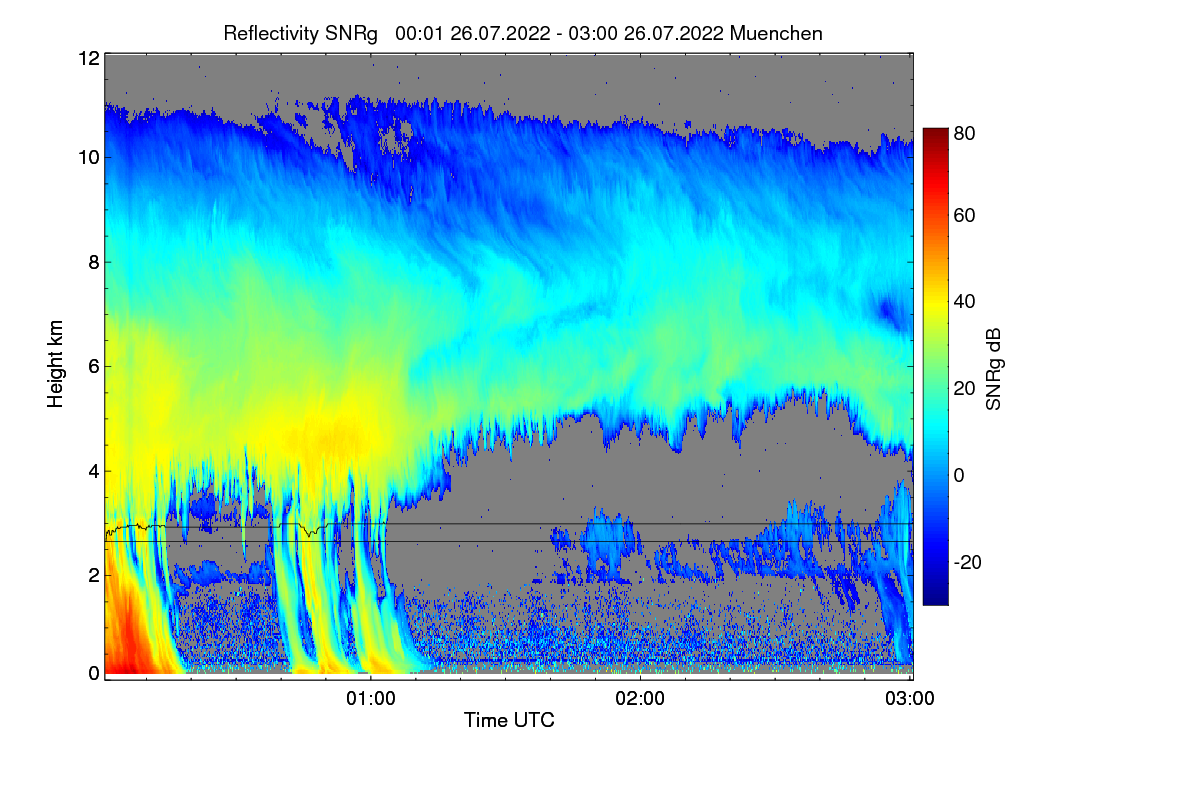Click the 02:00 time tick label
Viewport: 1200px width, 800px height.
(640, 697)
